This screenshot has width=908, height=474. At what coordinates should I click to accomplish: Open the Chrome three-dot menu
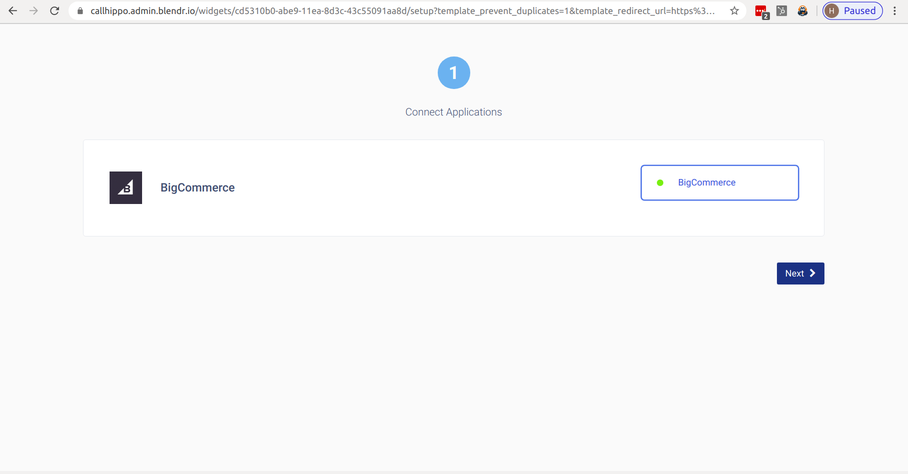click(895, 11)
